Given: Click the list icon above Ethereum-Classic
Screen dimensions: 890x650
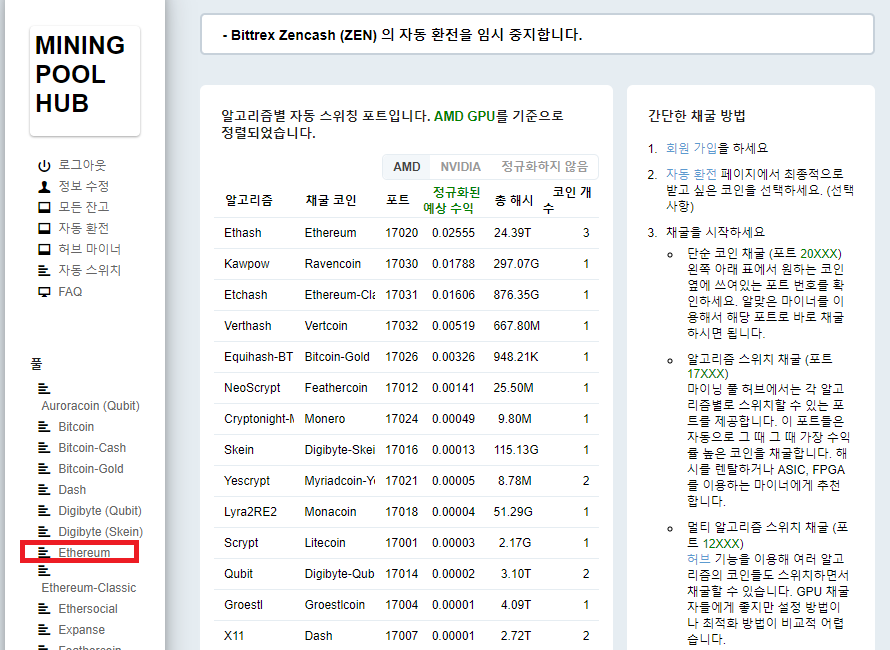Looking at the screenshot, I should (44, 571).
